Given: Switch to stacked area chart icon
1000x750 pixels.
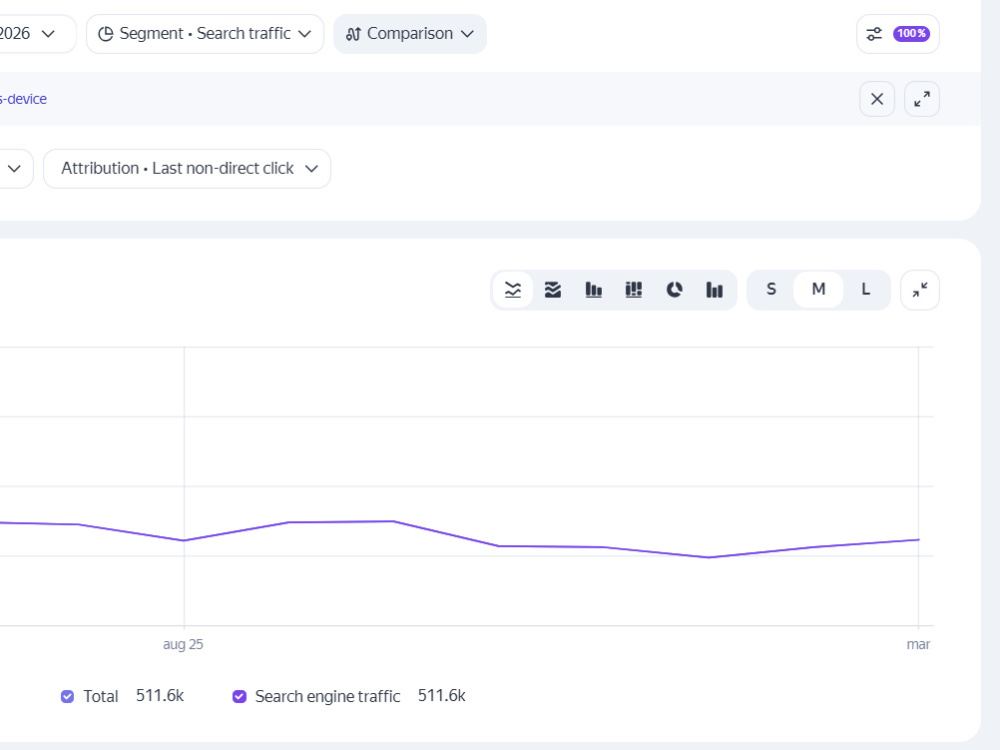Looking at the screenshot, I should tap(553, 290).
